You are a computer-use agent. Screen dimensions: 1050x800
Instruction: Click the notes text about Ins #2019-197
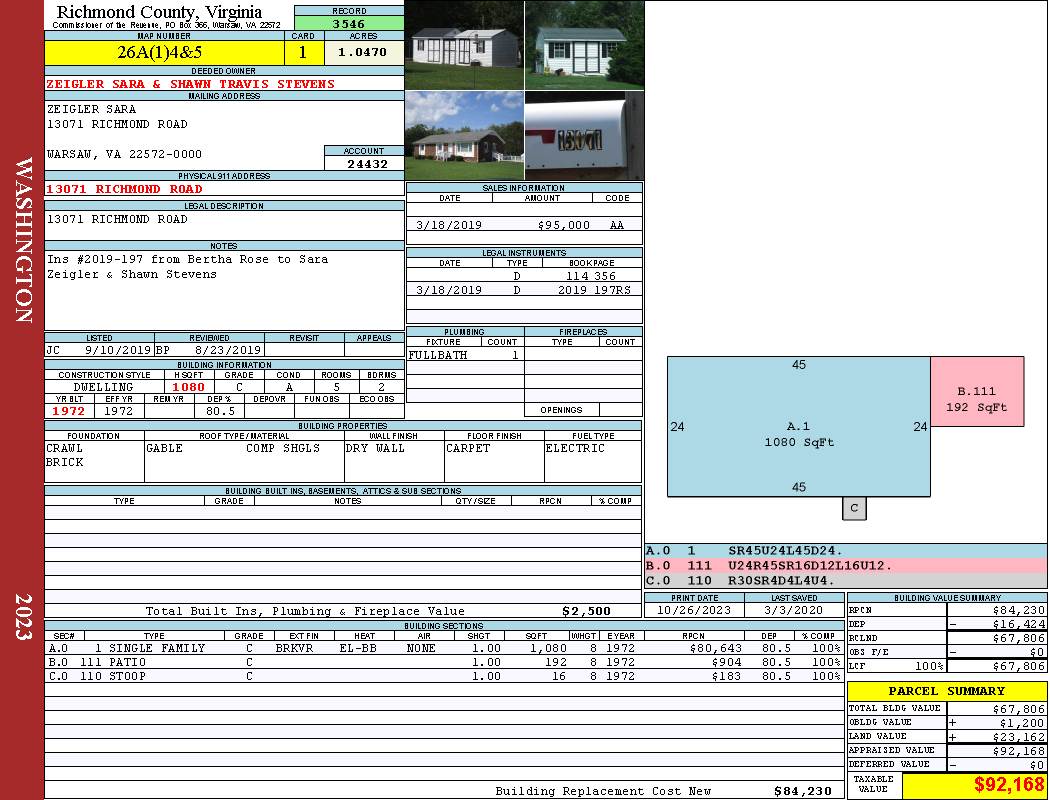click(x=188, y=266)
